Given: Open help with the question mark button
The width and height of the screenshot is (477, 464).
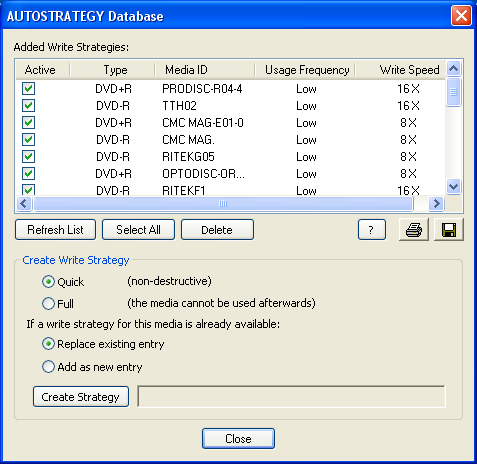Looking at the screenshot, I should coord(372,230).
